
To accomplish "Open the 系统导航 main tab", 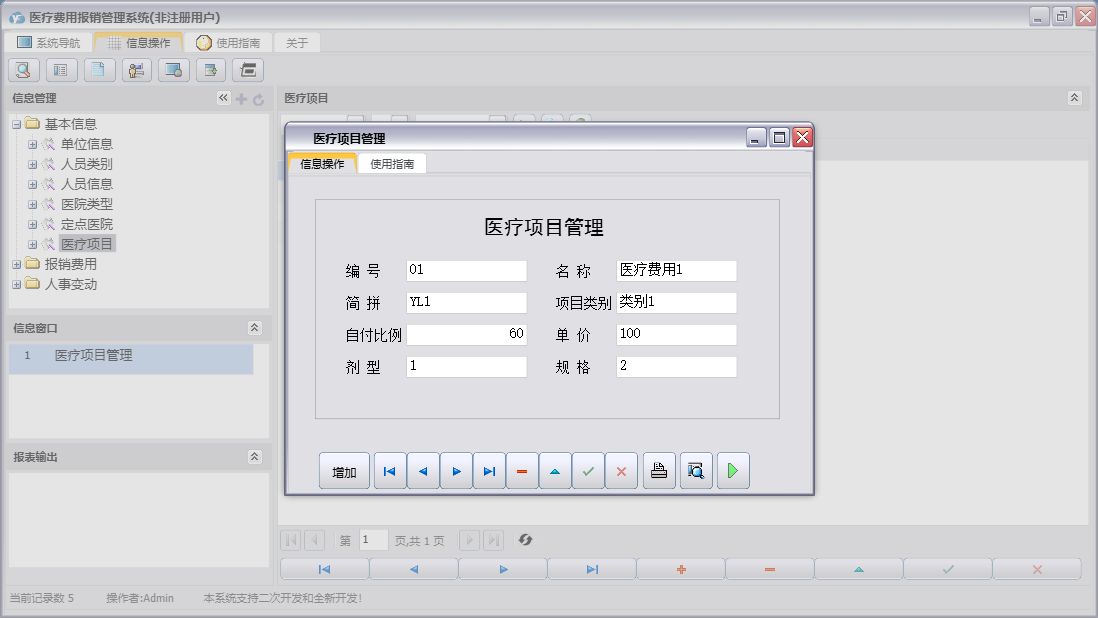I will point(49,43).
